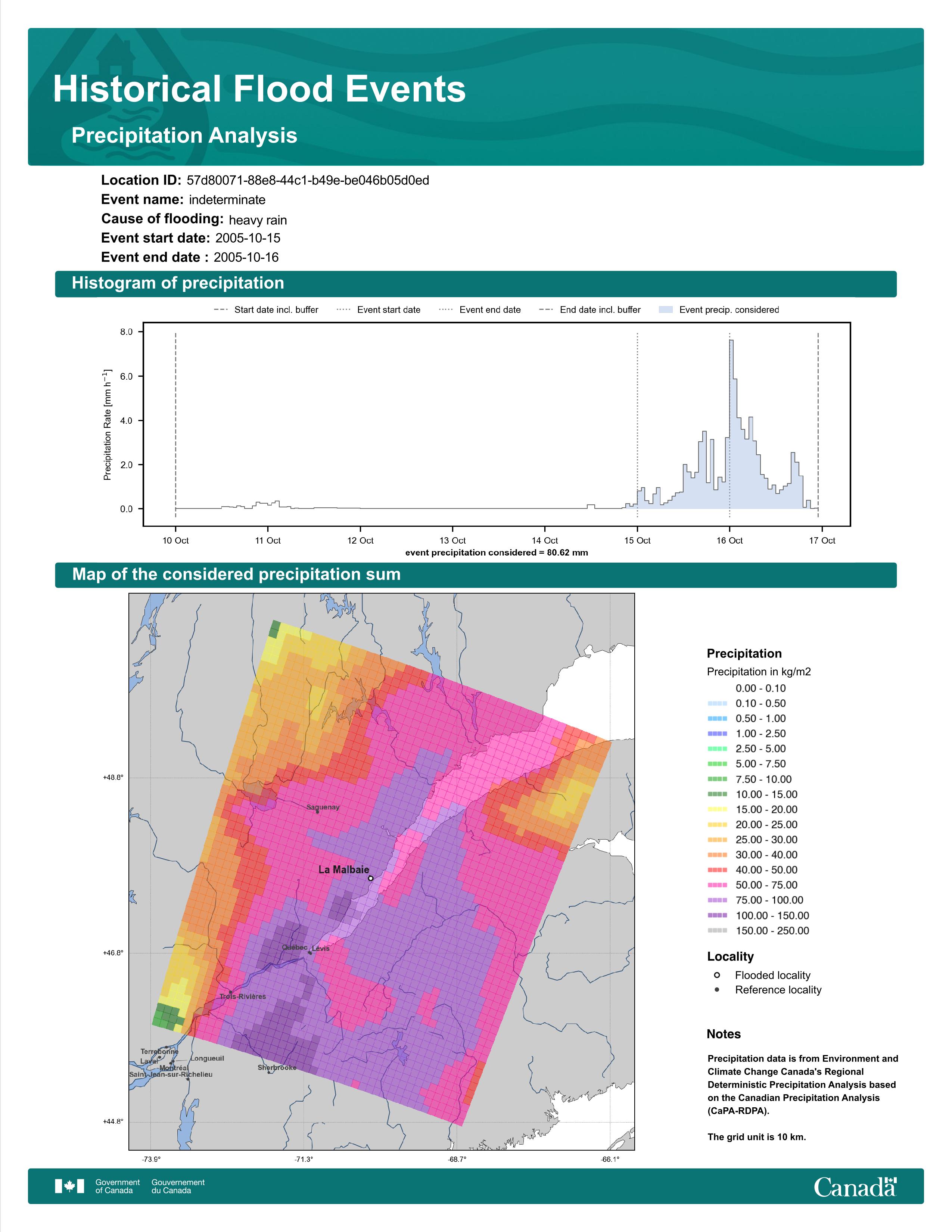Click the 30.00 - 40.00 precipitation color swatch
Image resolution: width=952 pixels, height=1232 pixels.
click(718, 855)
